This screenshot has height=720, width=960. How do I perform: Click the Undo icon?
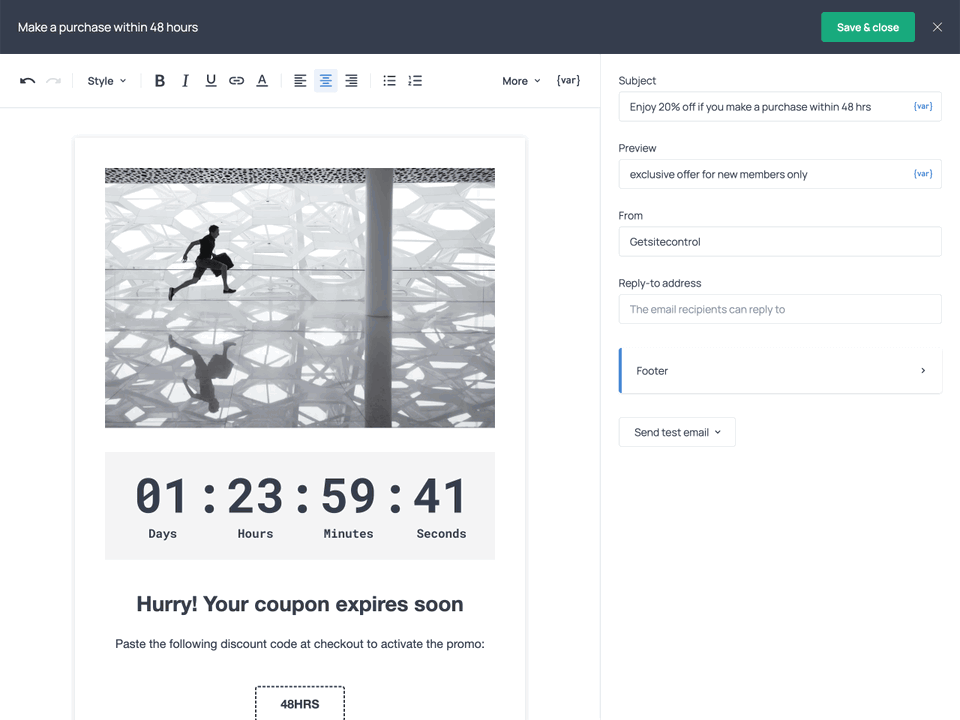click(27, 80)
